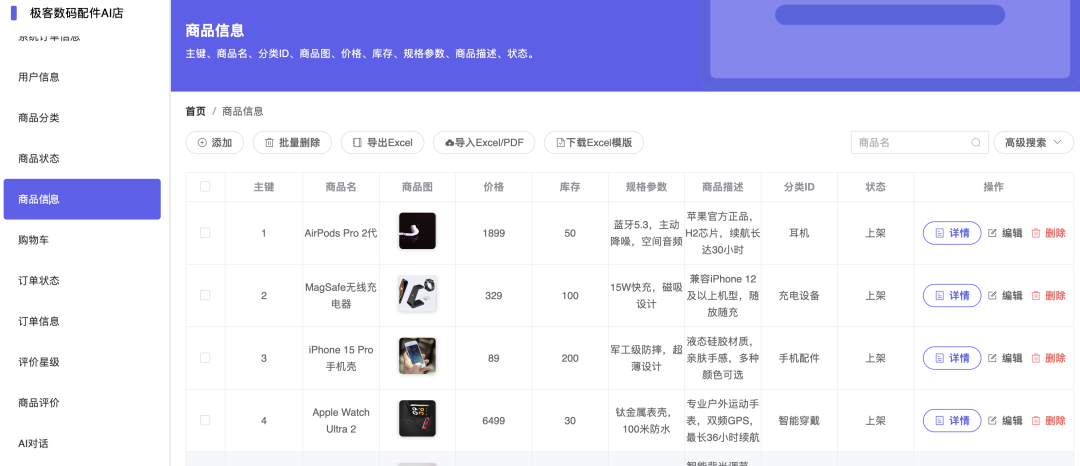Viewport: 1080px width, 466px height.
Task: Click the document icon in Apple Watch 详情 button
Action: 939,421
